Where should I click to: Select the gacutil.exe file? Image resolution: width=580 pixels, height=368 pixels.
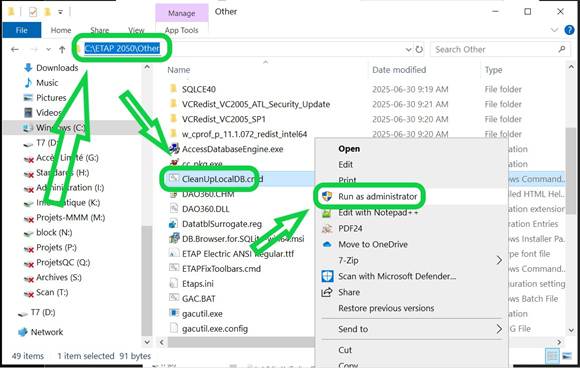coord(202,314)
